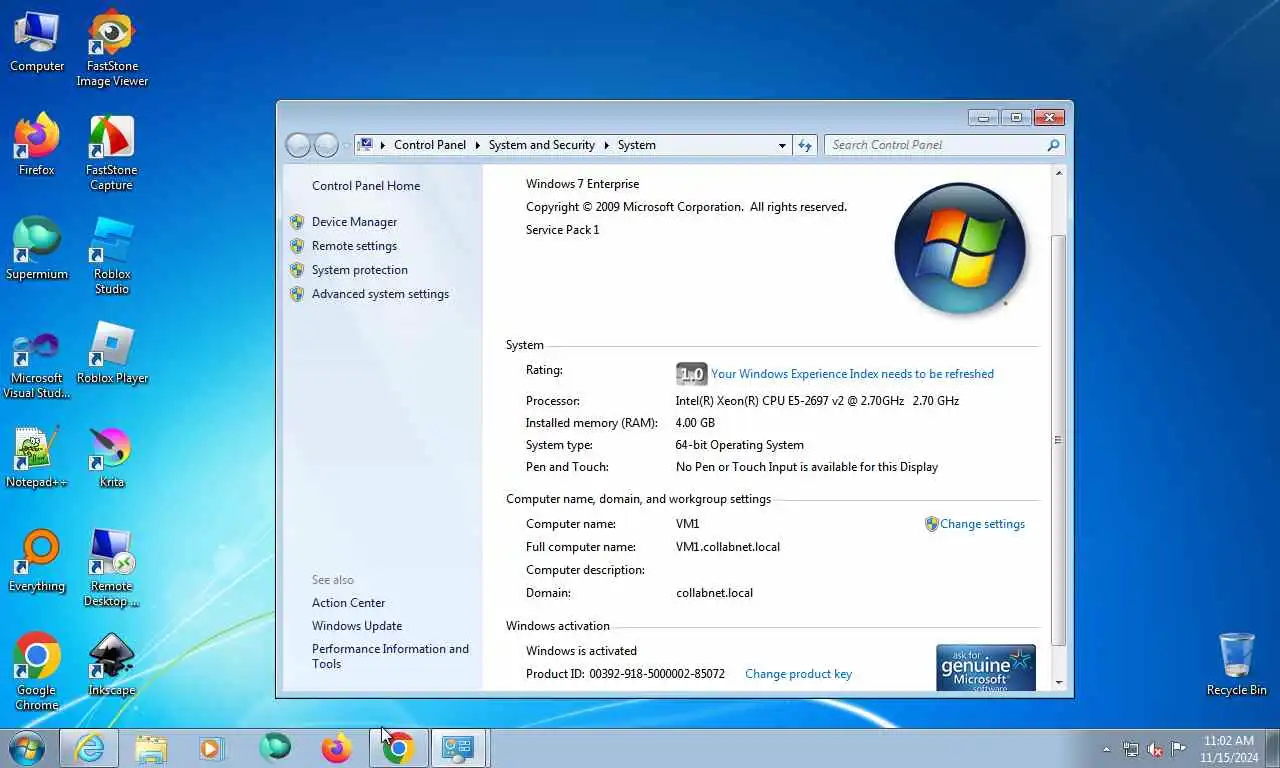The width and height of the screenshot is (1280, 768).
Task: Click the search magnifier icon
Action: click(1053, 145)
